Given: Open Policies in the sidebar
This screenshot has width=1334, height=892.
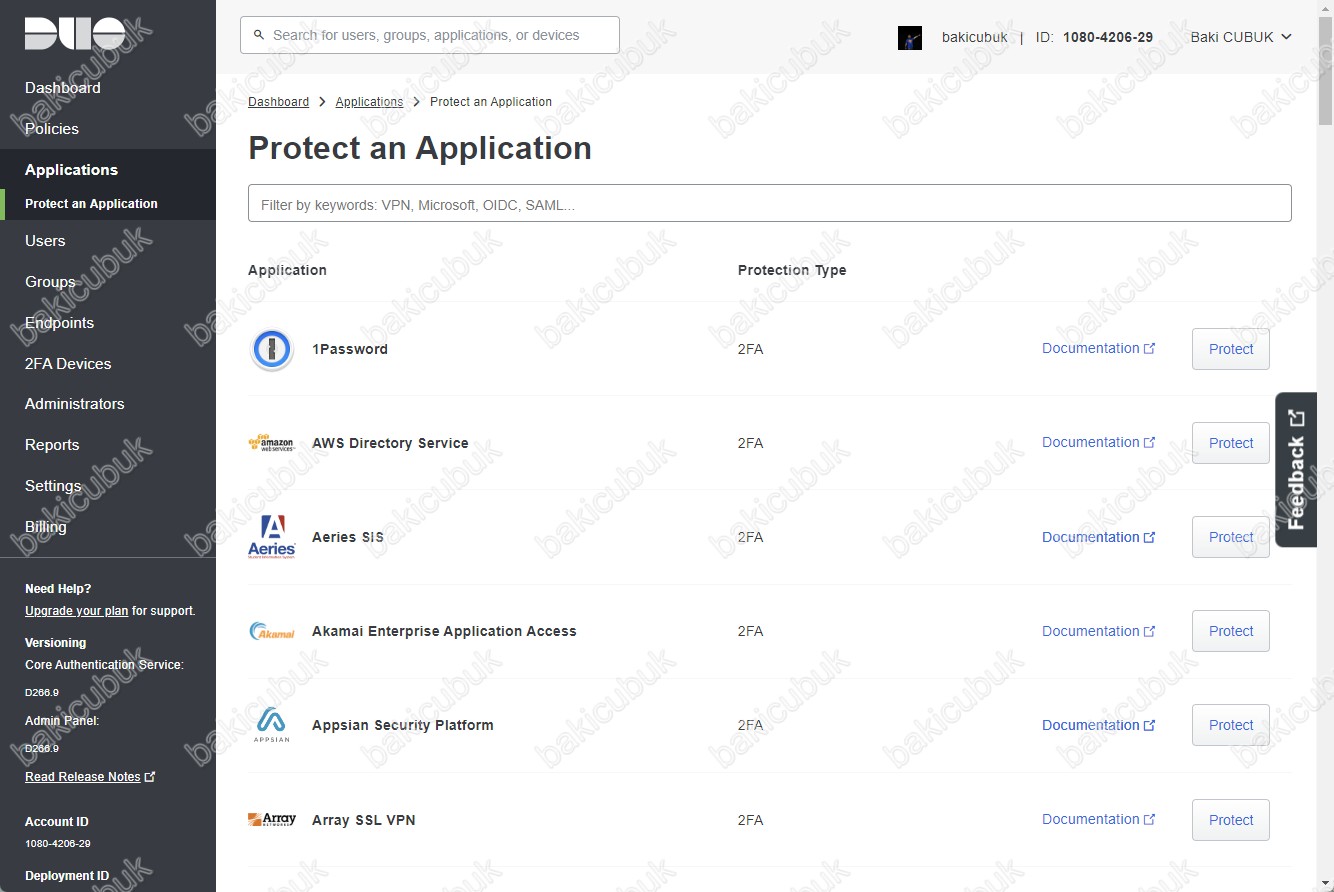Looking at the screenshot, I should [x=52, y=129].
